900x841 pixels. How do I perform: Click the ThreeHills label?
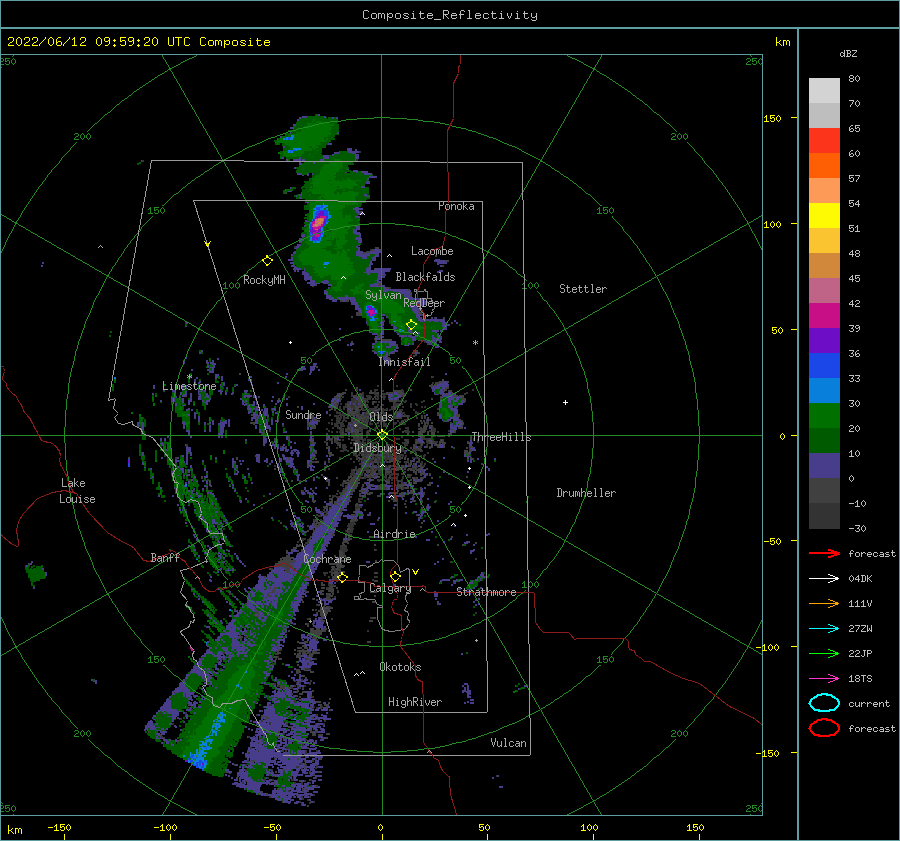(502, 437)
